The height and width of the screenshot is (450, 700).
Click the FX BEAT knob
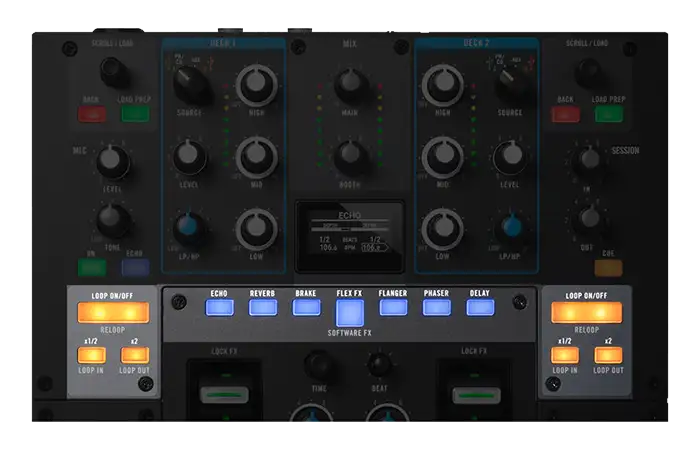pyautogui.click(x=379, y=364)
